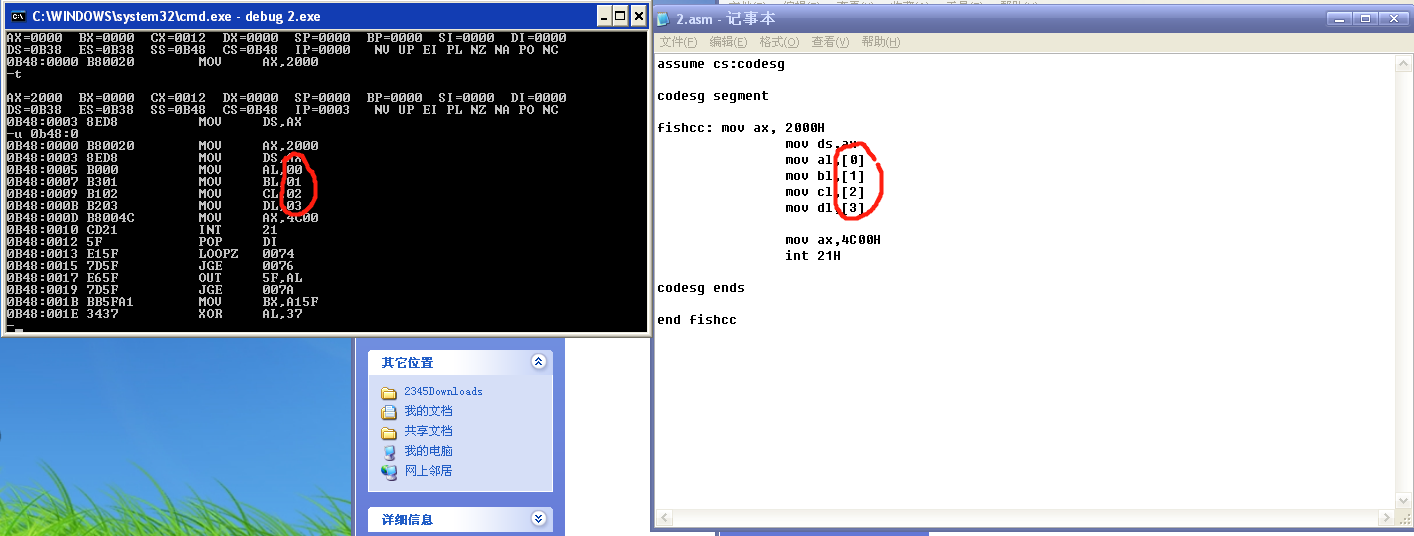This screenshot has height=536, width=1414.
Task: Open the 格式(O) menu in Notepad
Action: click(x=779, y=42)
